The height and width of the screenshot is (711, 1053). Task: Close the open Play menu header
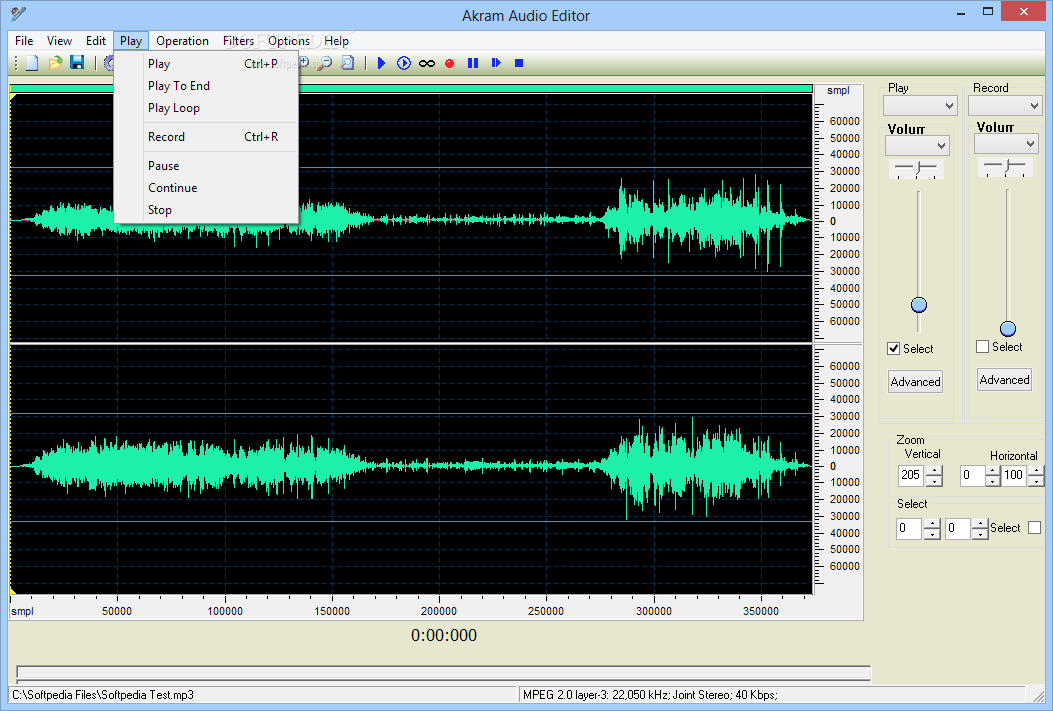coord(130,41)
